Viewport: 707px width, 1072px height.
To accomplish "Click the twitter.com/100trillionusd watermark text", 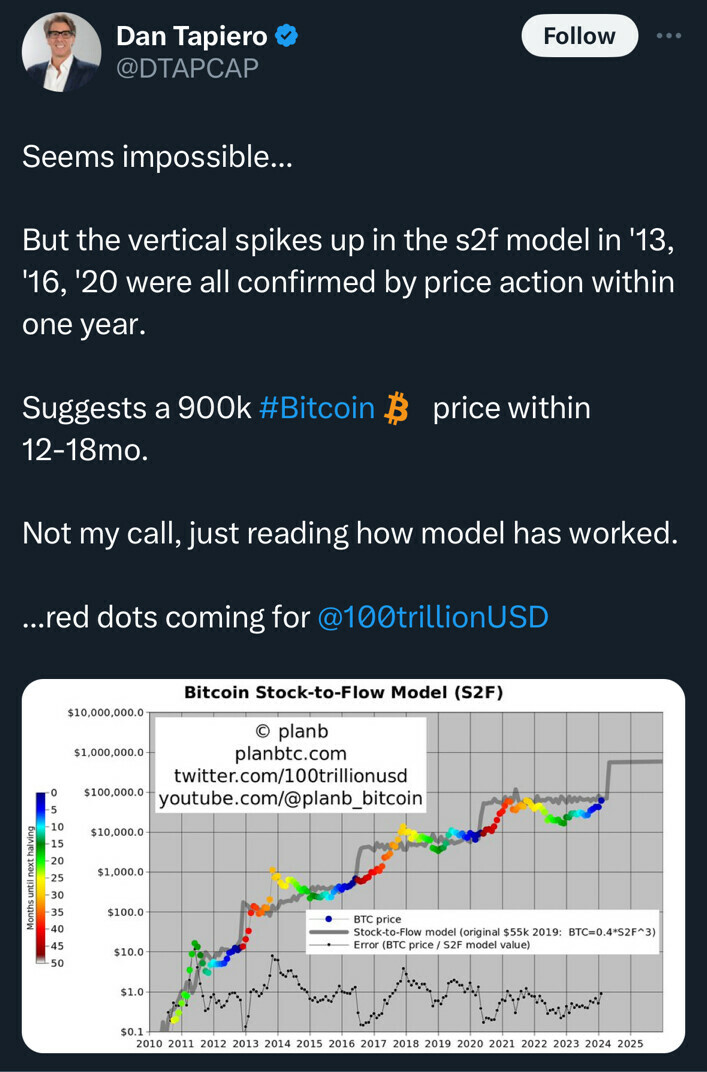I will pos(290,775).
